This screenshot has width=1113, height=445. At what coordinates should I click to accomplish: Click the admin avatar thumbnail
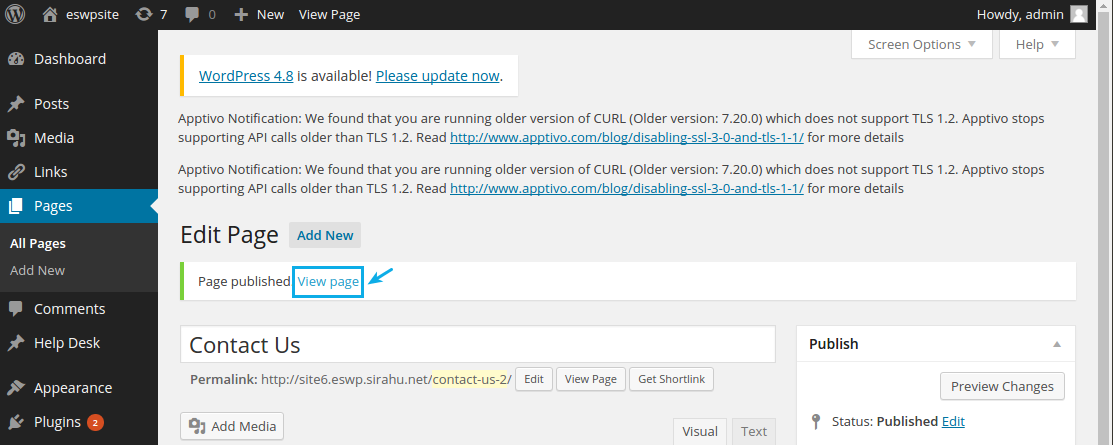(x=1079, y=14)
